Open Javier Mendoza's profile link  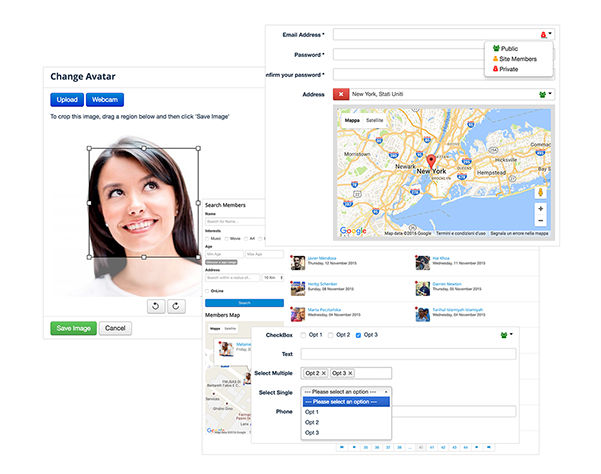pos(322,258)
